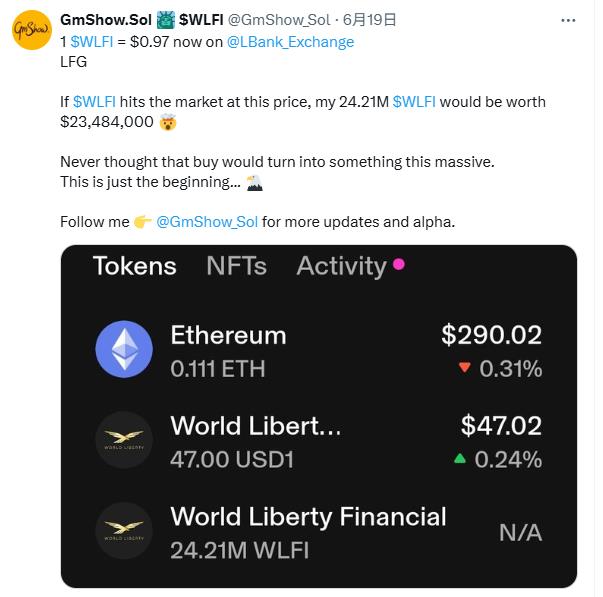The height and width of the screenshot is (597, 603).
Task: Click the pointing hand emoji
Action: coord(142,222)
